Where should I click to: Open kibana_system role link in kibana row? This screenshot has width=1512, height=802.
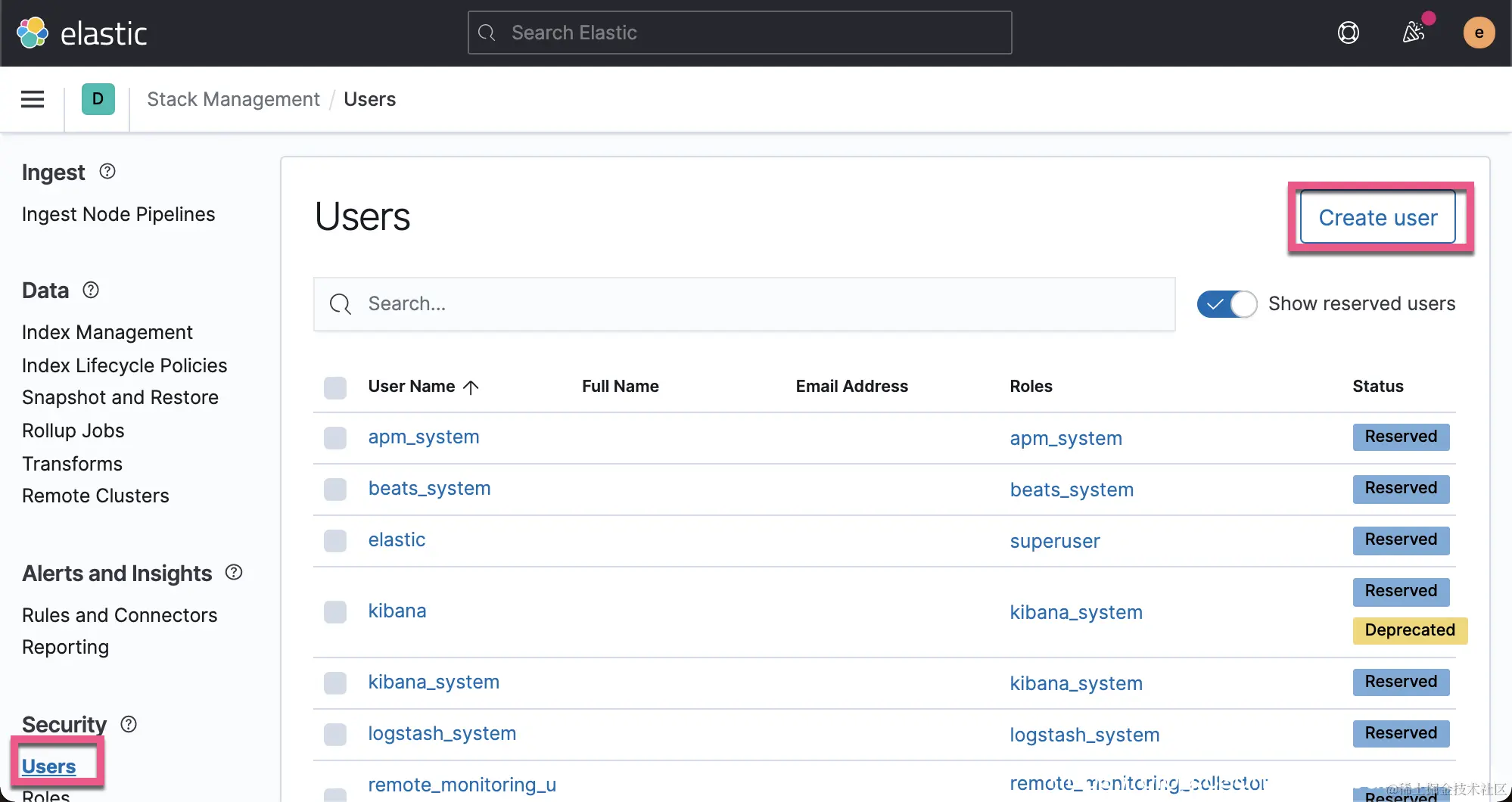tap(1077, 612)
